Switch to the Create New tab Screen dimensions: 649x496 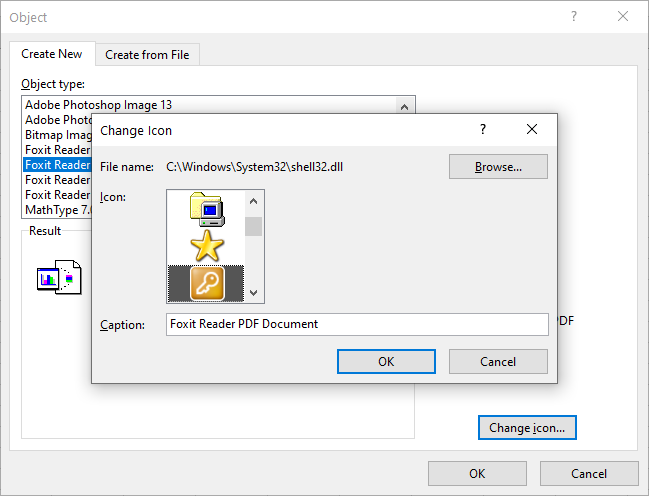coord(52,54)
